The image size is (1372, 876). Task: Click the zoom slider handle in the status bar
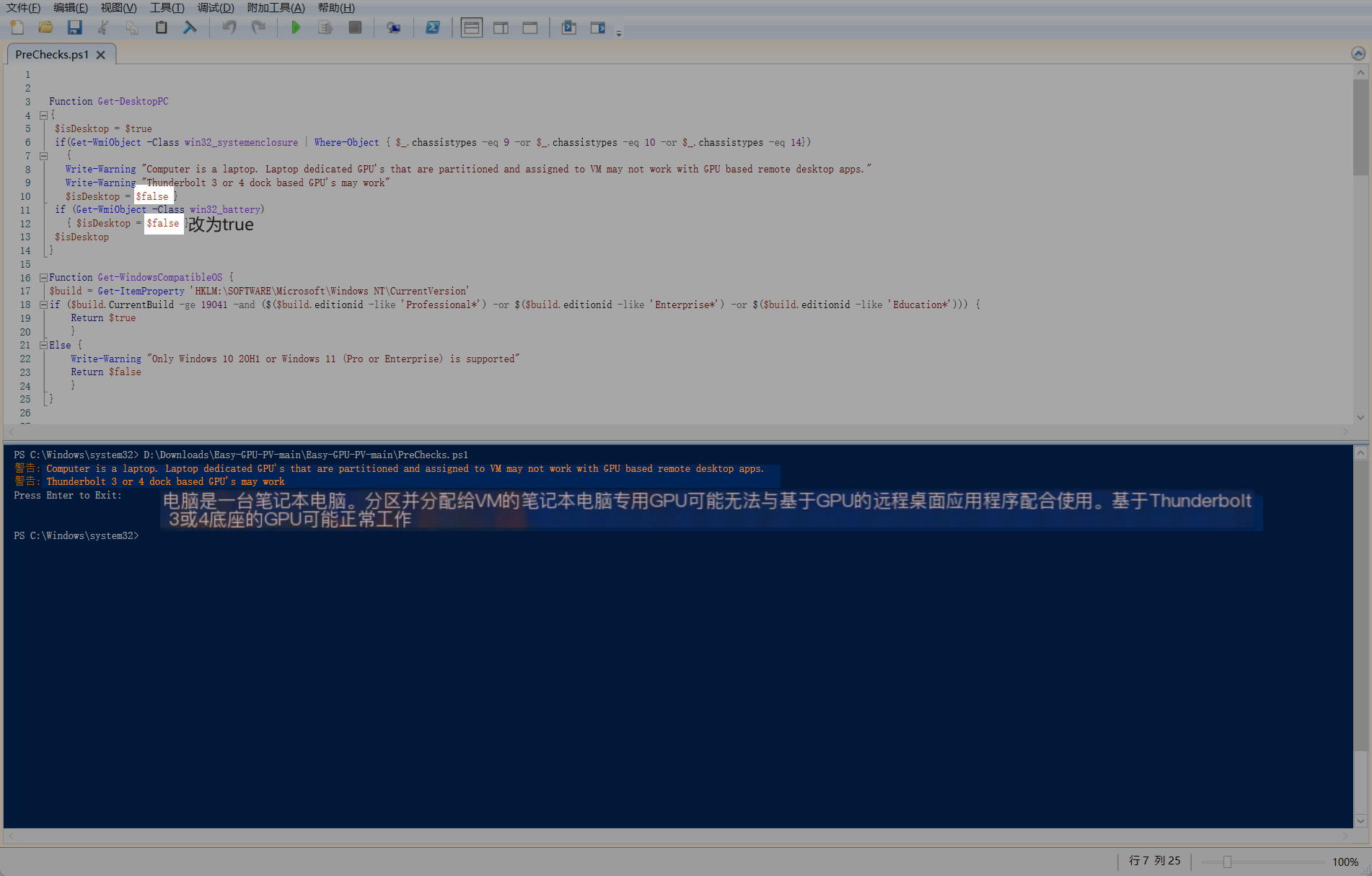pyautogui.click(x=1227, y=862)
